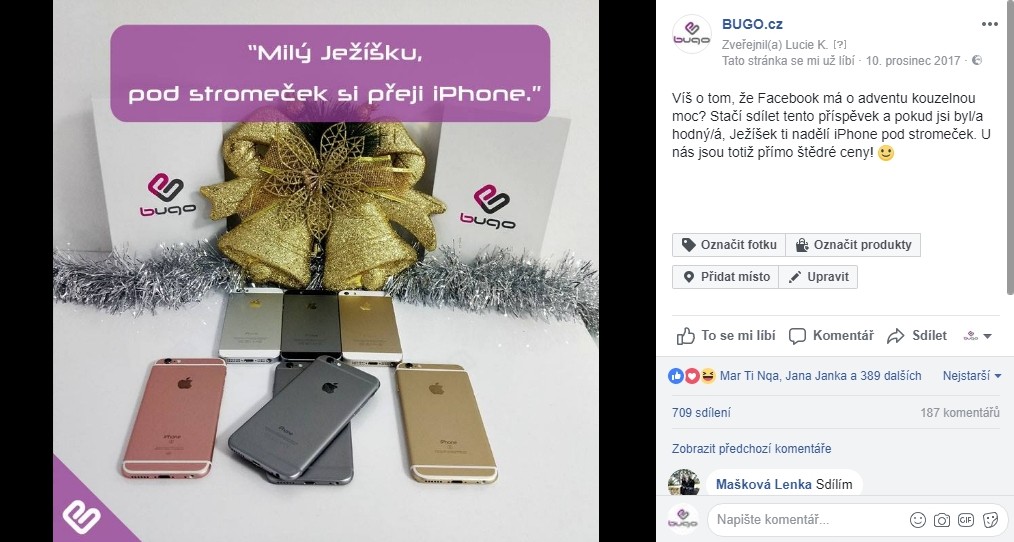This screenshot has width=1014, height=542.
Task: Click the public globe privacy icon
Action: point(977,60)
